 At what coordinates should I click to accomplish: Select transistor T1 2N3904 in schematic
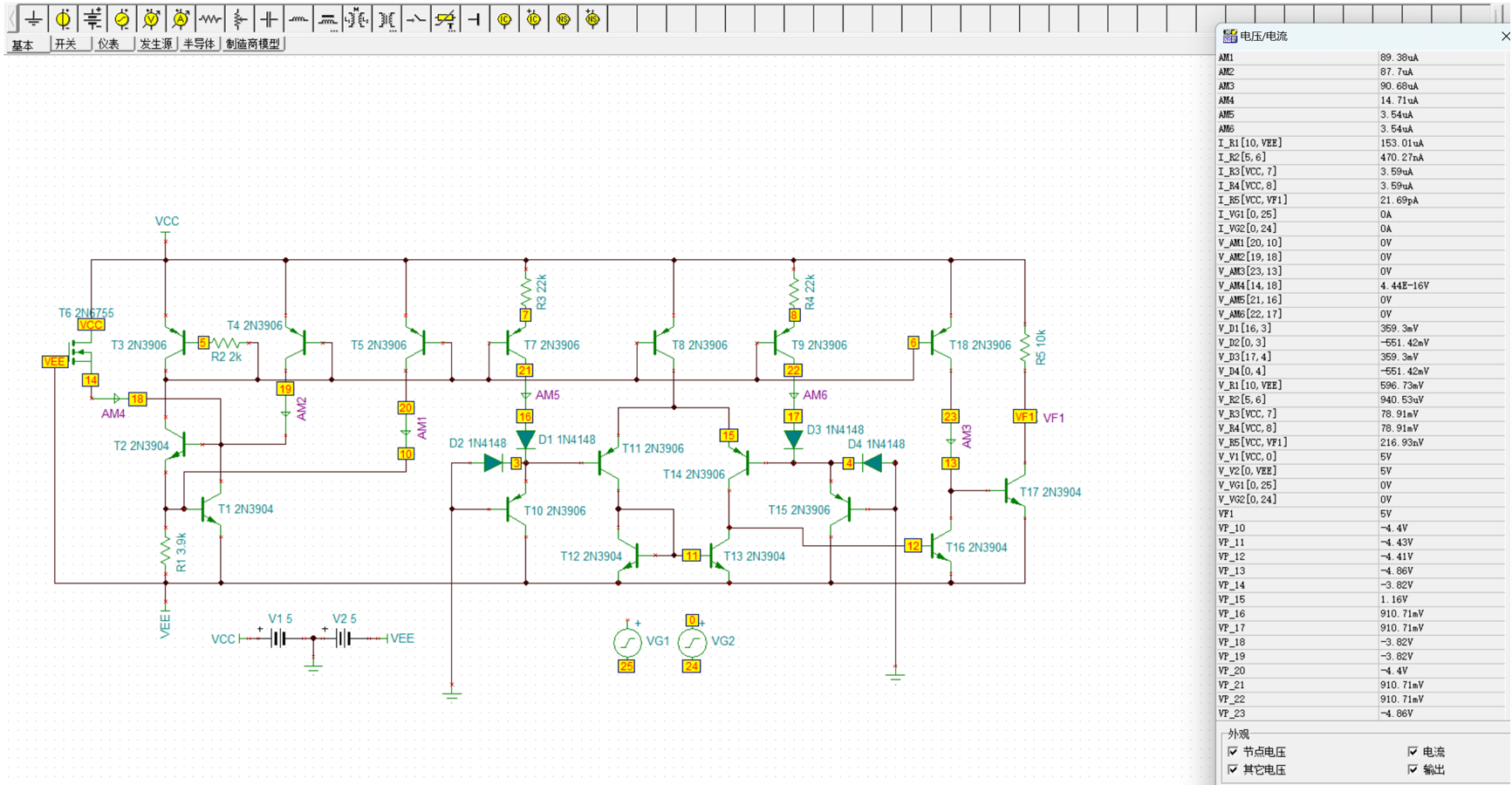coord(210,509)
